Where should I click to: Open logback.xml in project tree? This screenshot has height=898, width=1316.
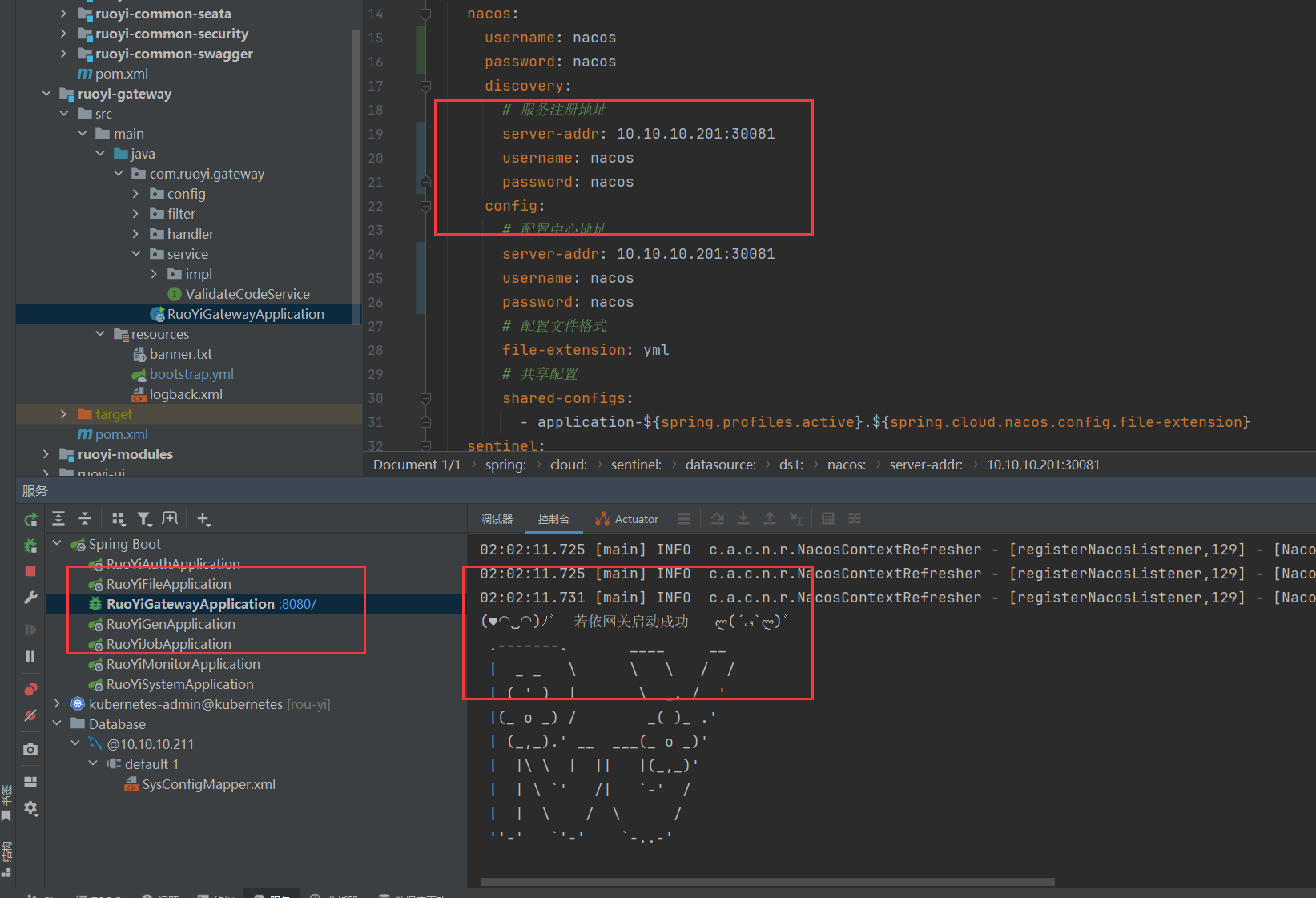186,394
